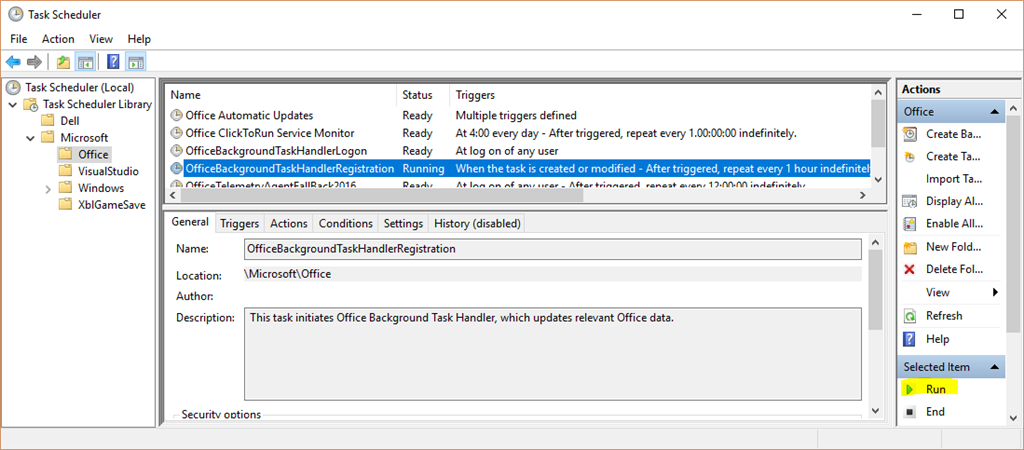End the selected running task
The width and height of the screenshot is (1024, 450).
click(935, 412)
